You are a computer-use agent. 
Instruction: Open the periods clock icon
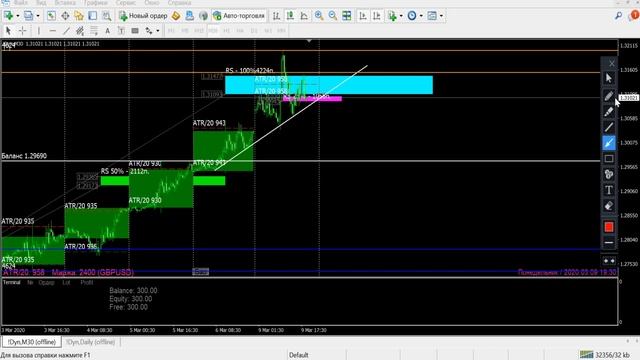[x=412, y=16]
